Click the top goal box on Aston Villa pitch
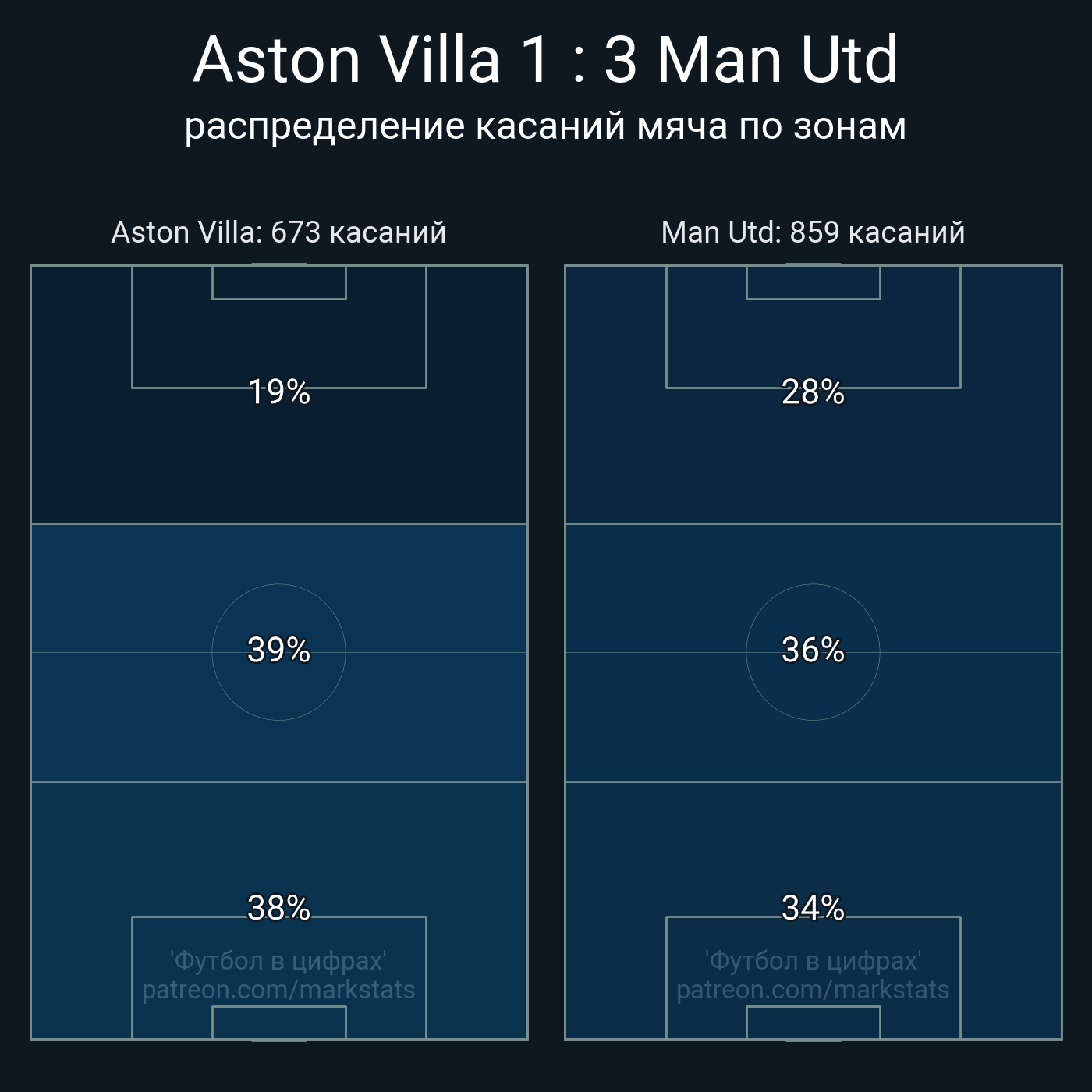The width and height of the screenshot is (1092, 1092). click(279, 282)
